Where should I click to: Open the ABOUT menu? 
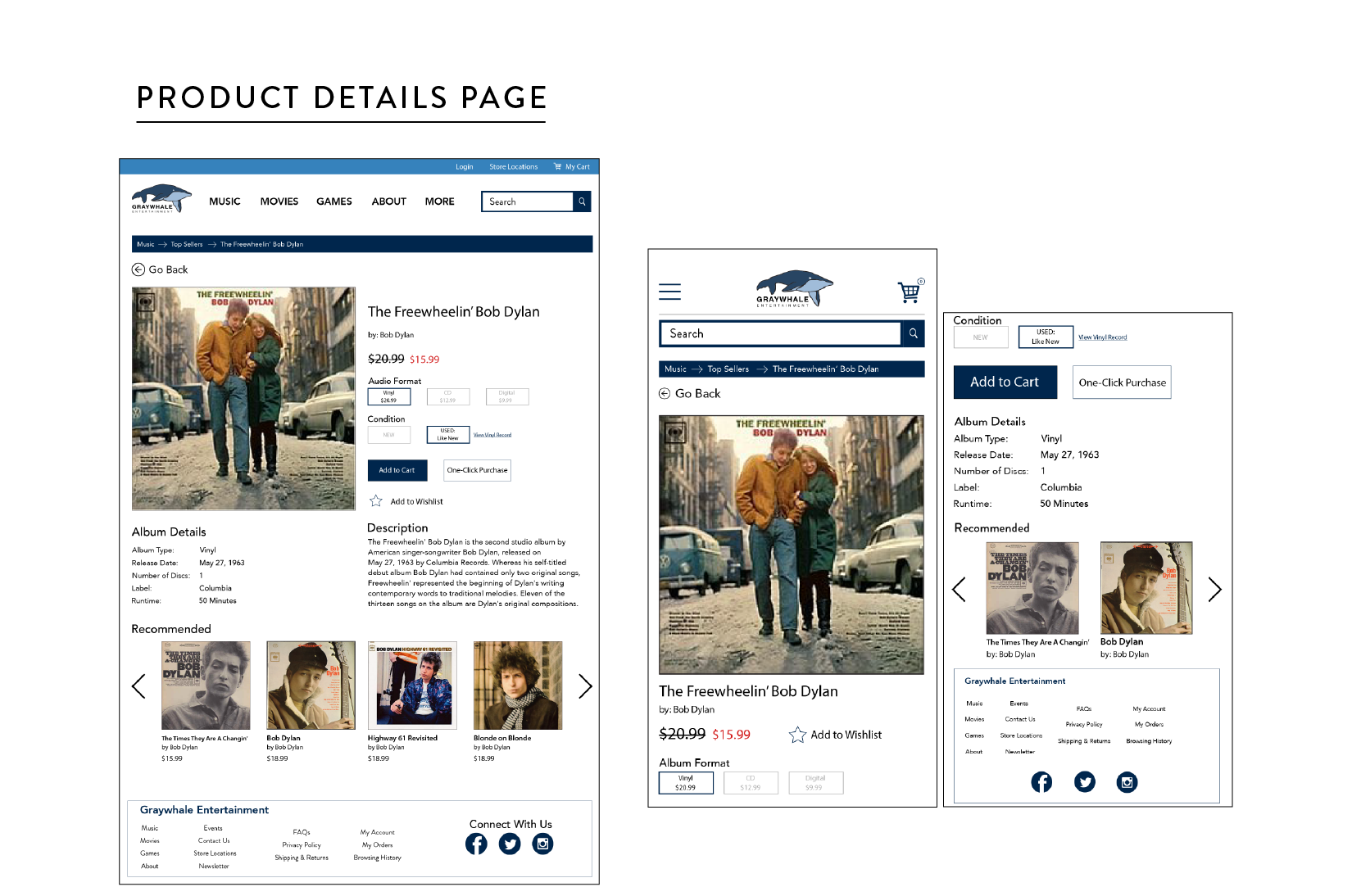pos(389,201)
